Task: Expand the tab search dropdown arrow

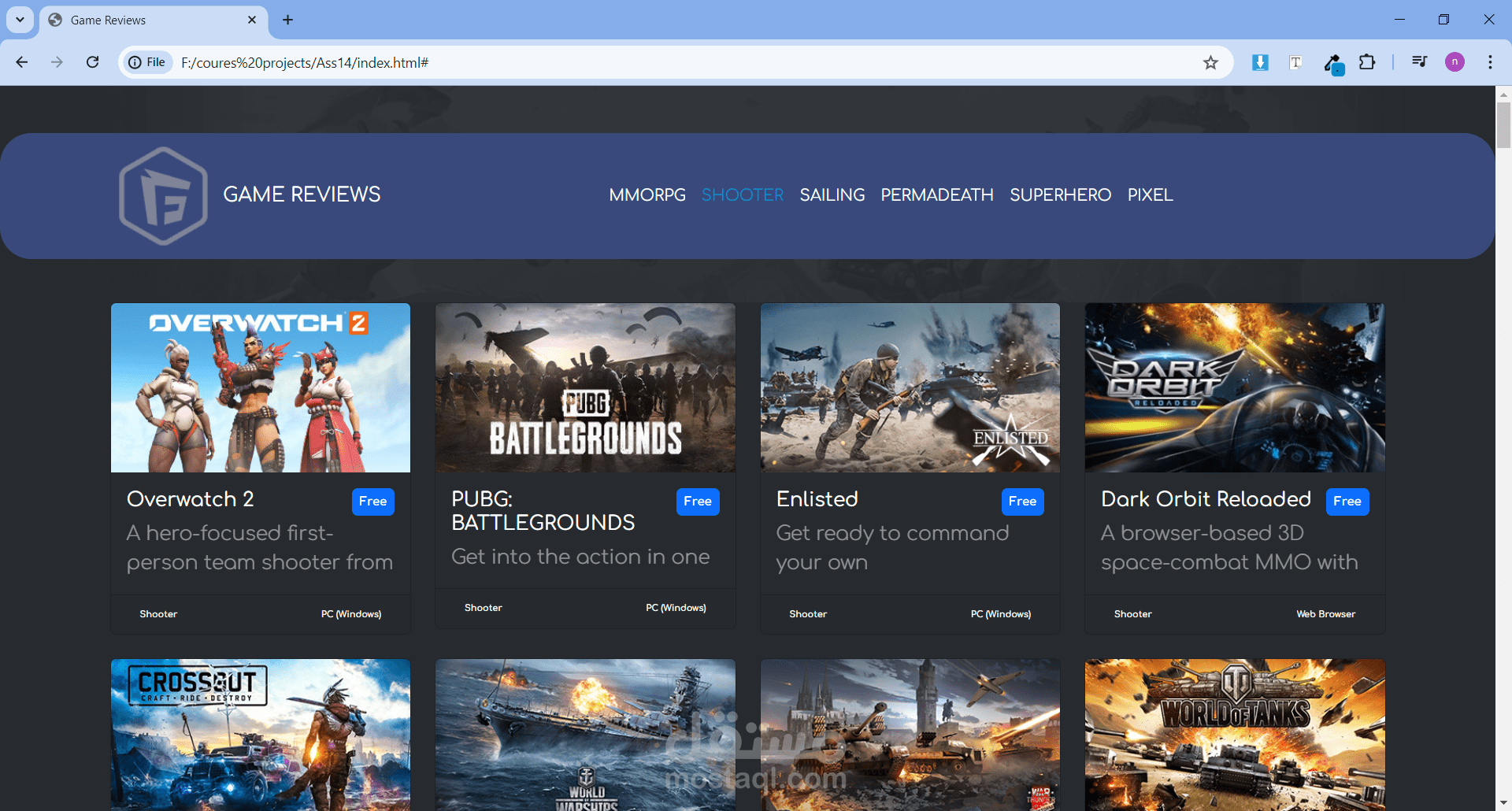Action: 20,20
